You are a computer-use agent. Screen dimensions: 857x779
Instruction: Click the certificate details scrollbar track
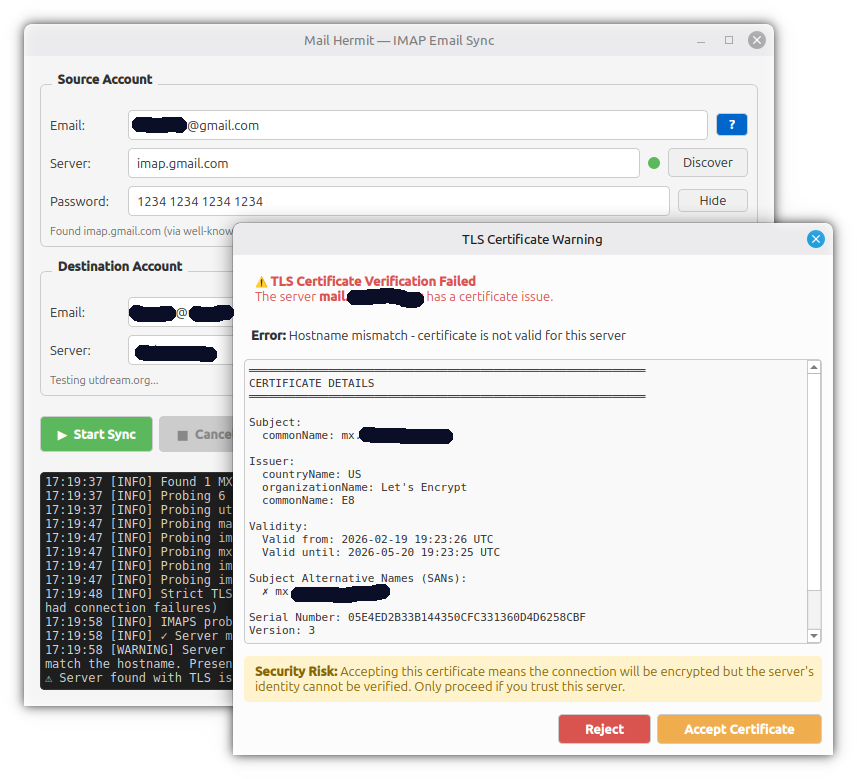814,610
